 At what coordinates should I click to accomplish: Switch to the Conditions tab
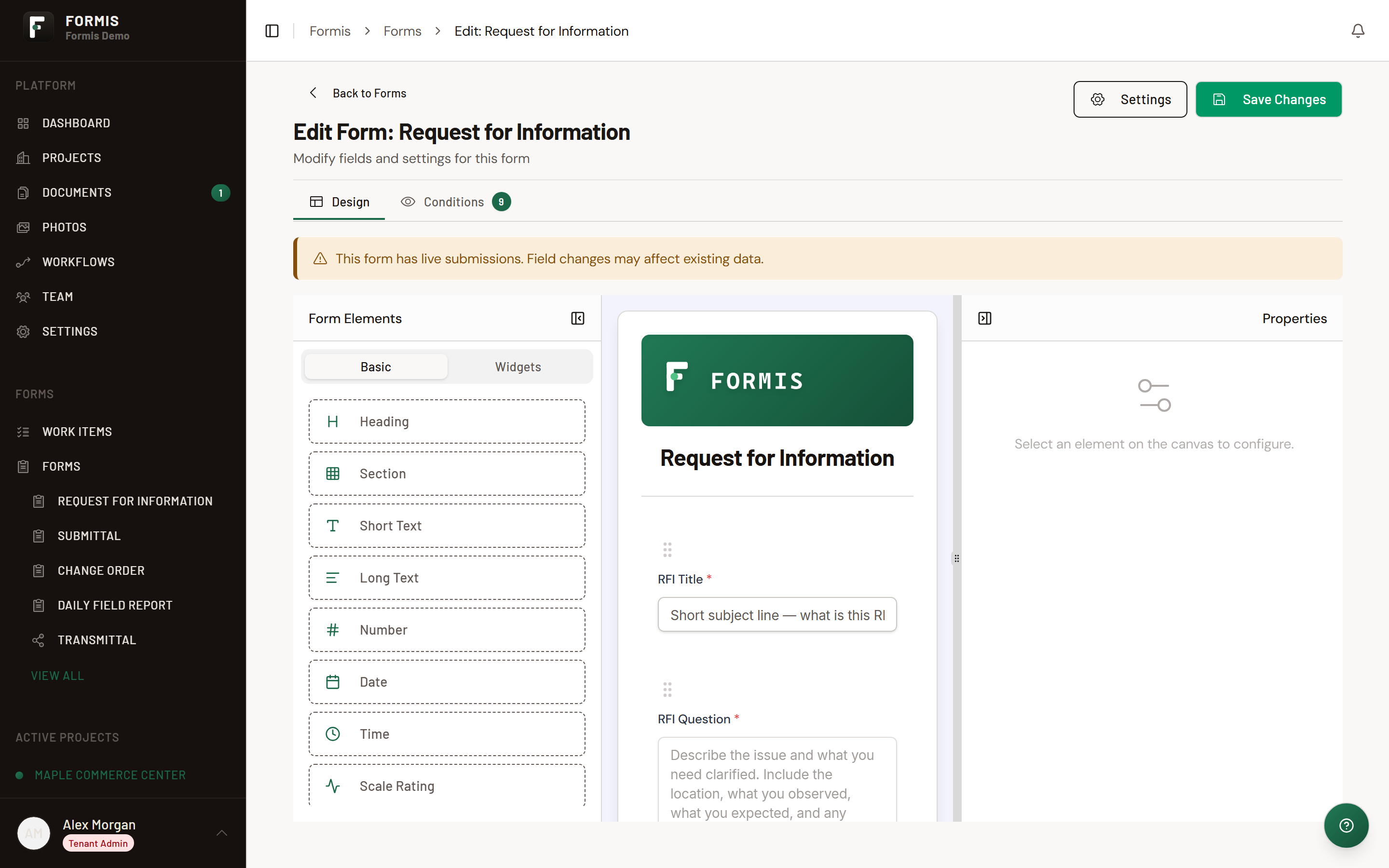455,202
